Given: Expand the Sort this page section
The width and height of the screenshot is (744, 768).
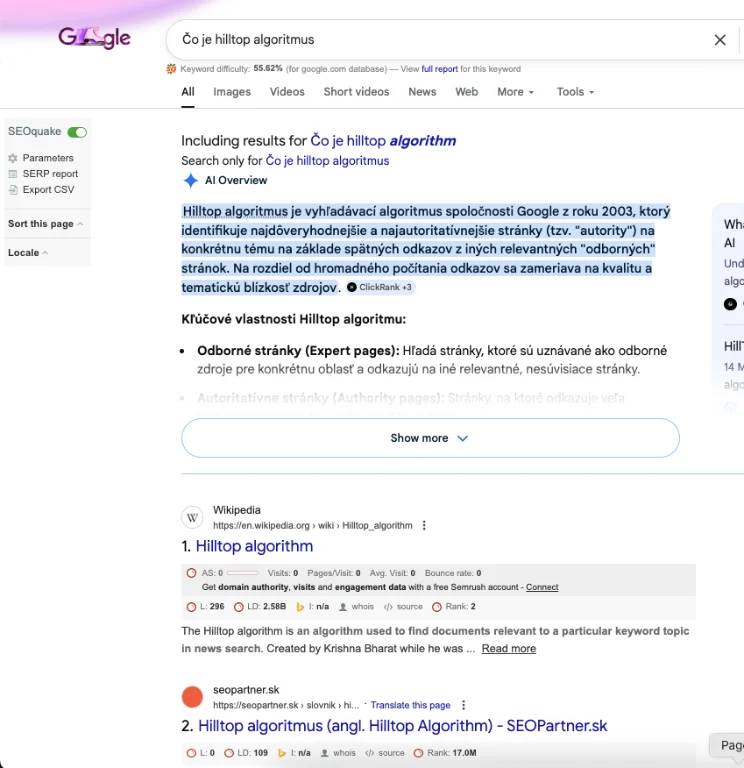Looking at the screenshot, I should (x=45, y=224).
